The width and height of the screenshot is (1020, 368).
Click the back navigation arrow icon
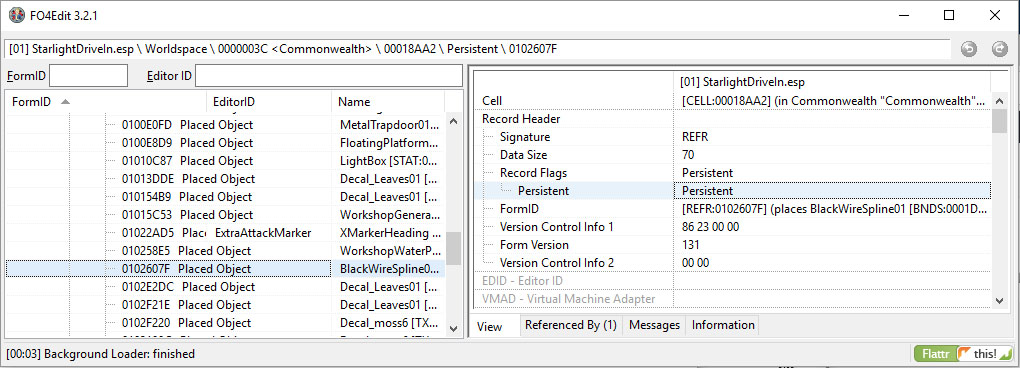969,49
